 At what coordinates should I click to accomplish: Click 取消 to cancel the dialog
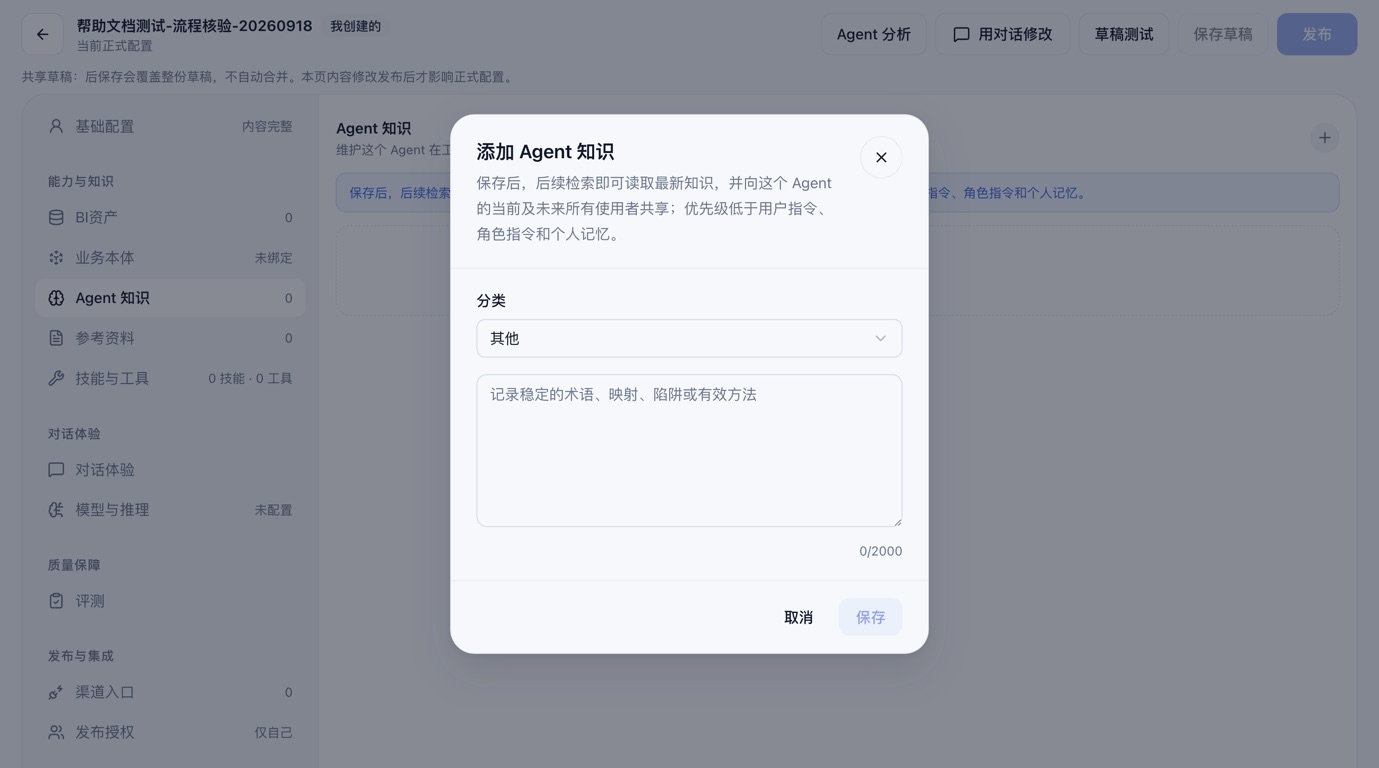[x=798, y=617]
